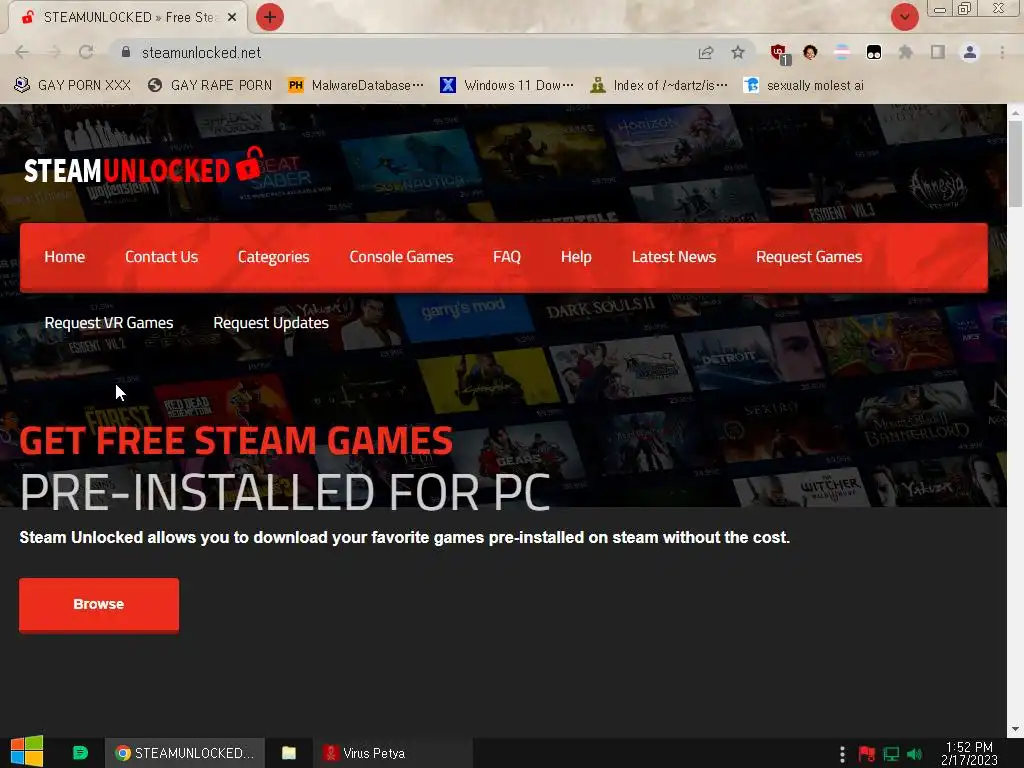Open the network tray icon
Viewport: 1024px width, 768px height.
pos(891,754)
